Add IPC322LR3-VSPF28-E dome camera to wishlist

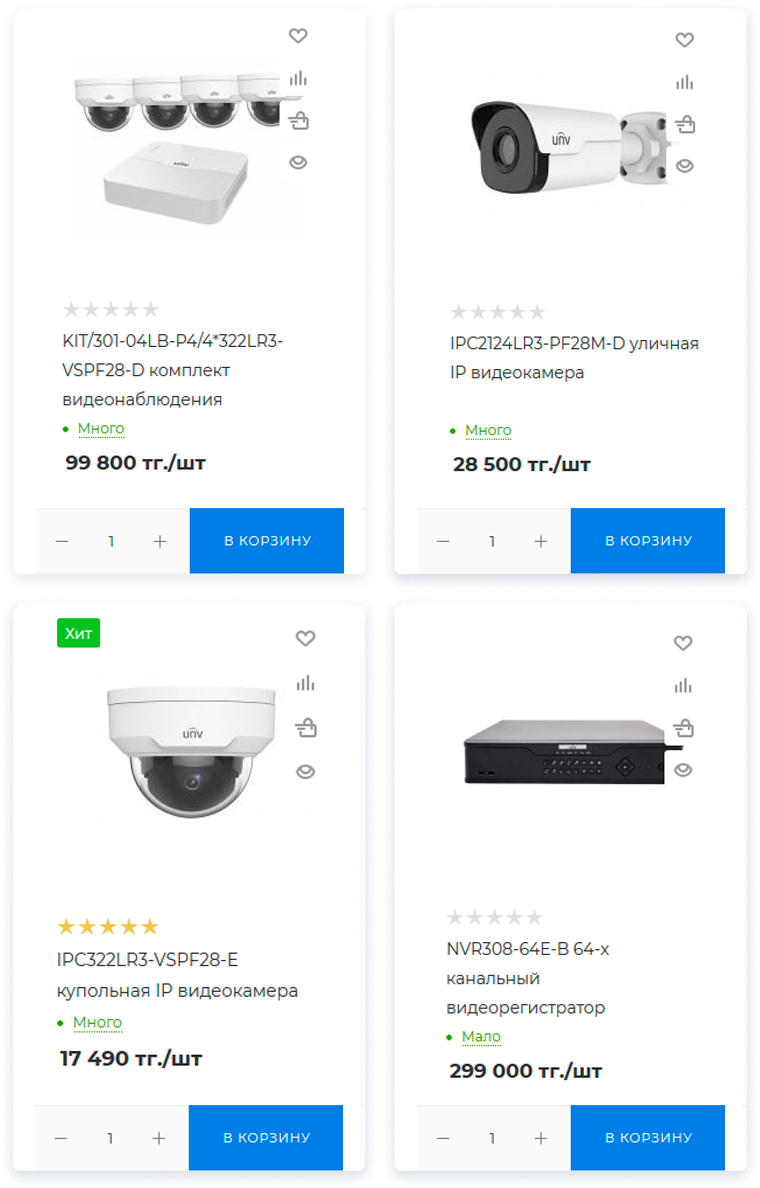coord(305,639)
